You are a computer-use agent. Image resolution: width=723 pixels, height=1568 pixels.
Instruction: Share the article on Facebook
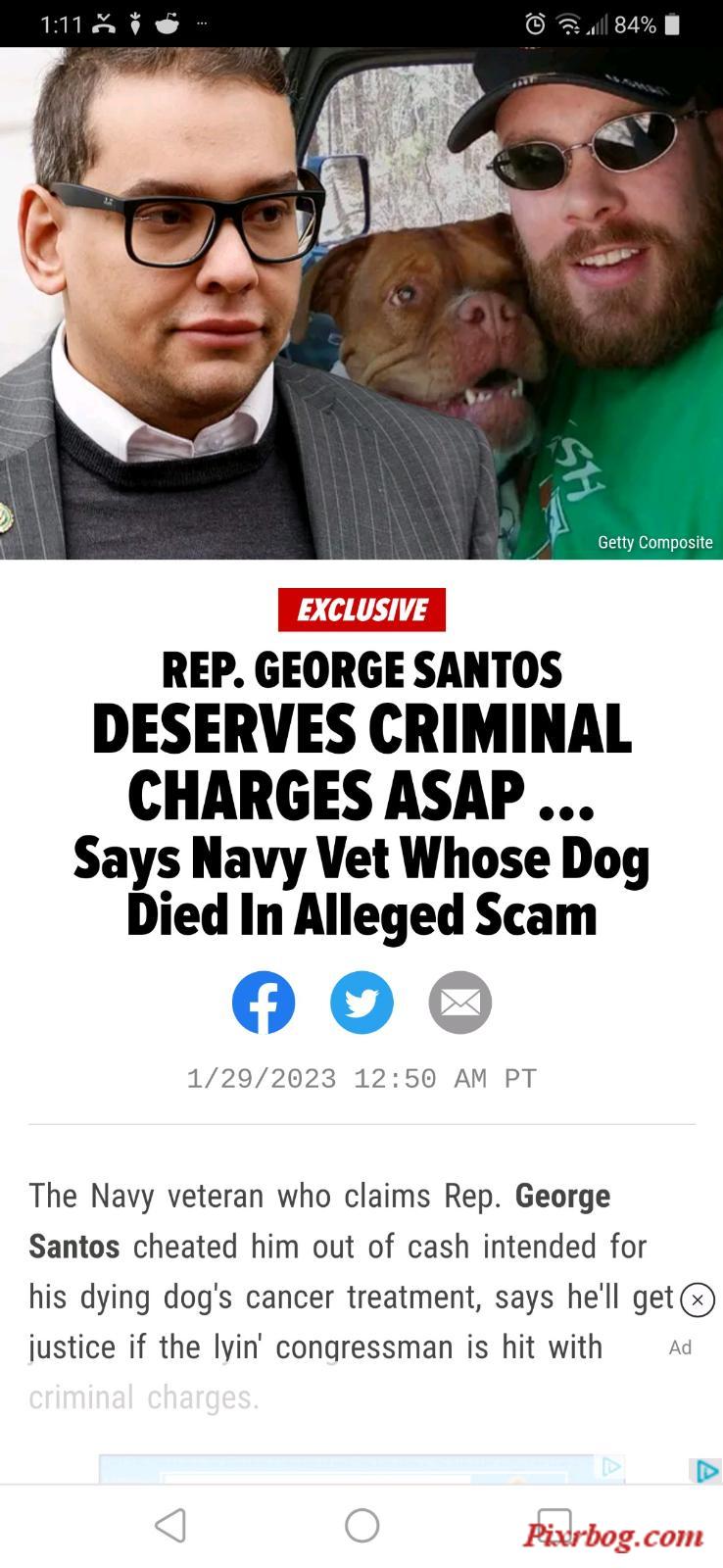coord(264,1003)
